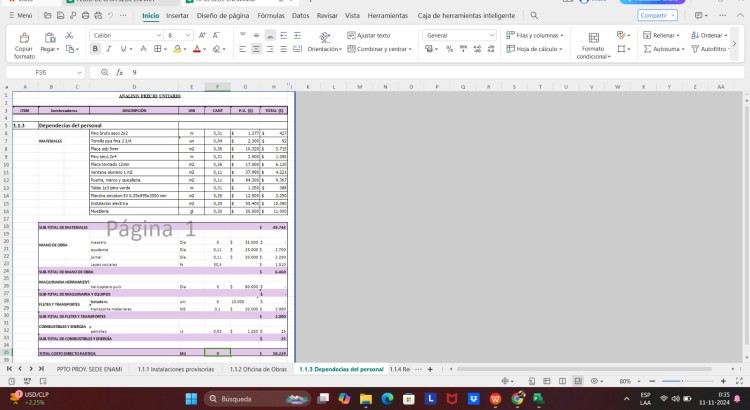Switch to sheet PPTO PROY. SEDE ENAMI
750x410 pixels.
tap(89, 369)
